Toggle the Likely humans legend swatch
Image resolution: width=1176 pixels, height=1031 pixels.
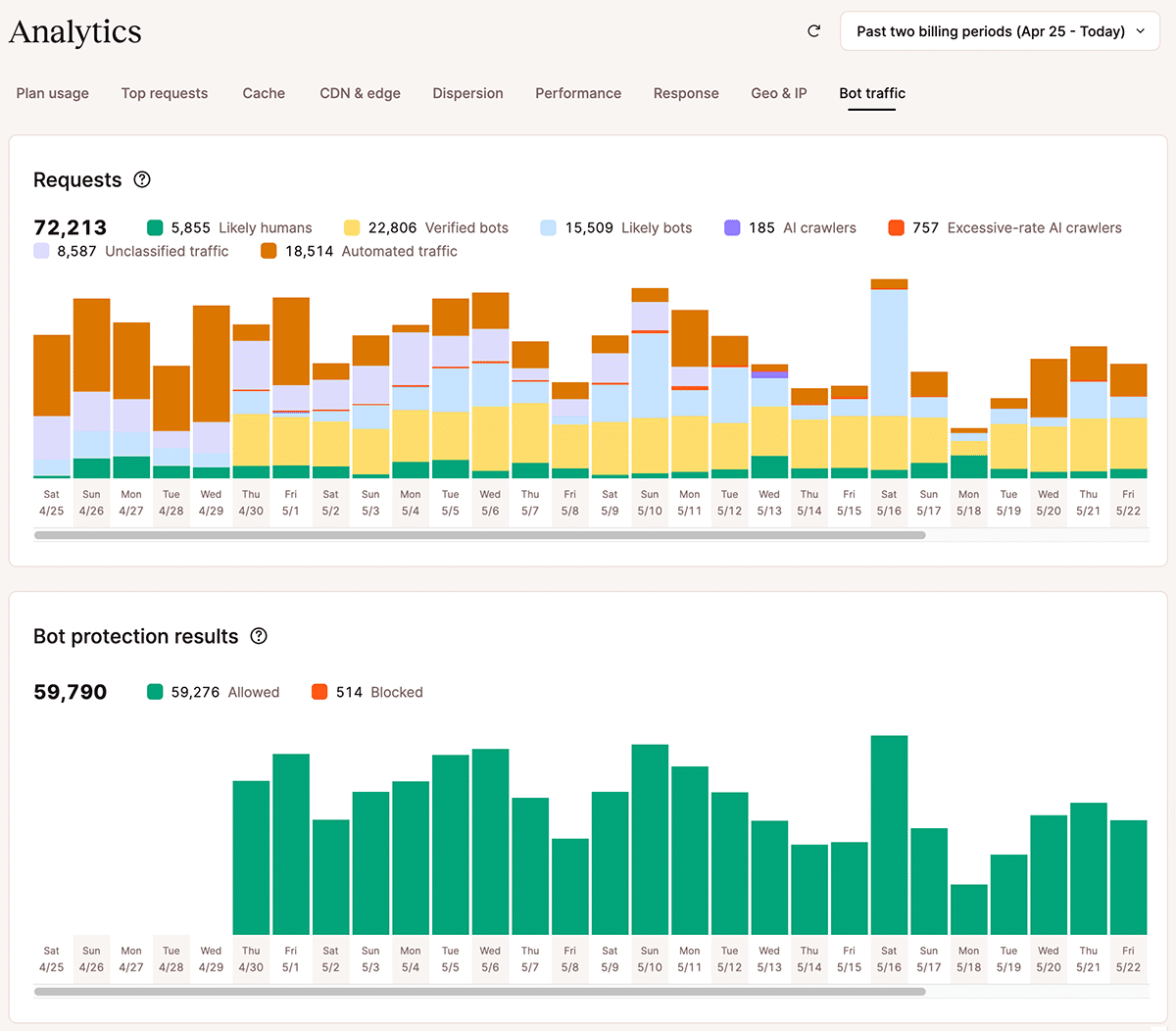click(155, 227)
